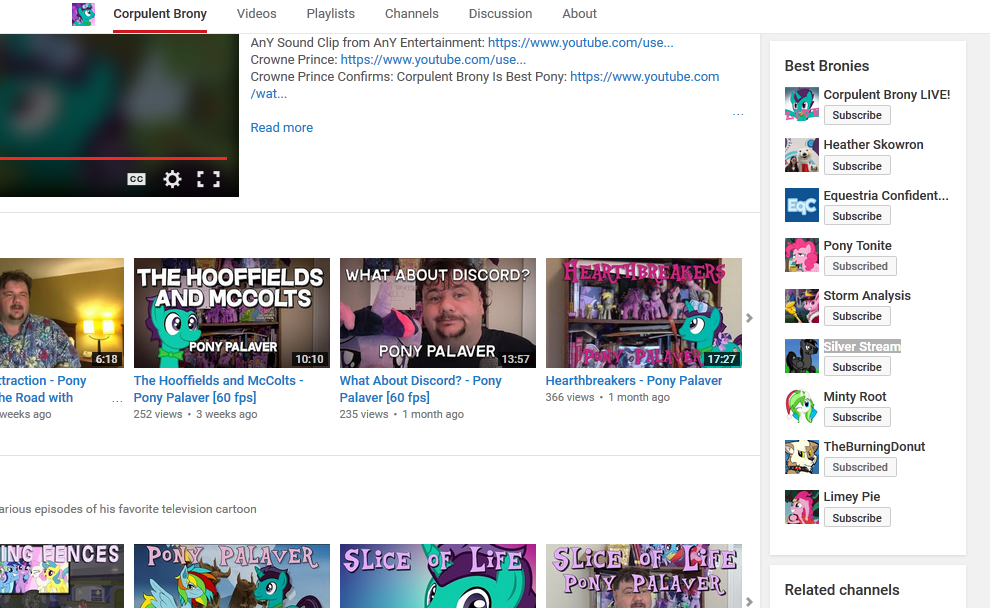
Task: Open Limey Pie channel avatar
Action: 802,507
